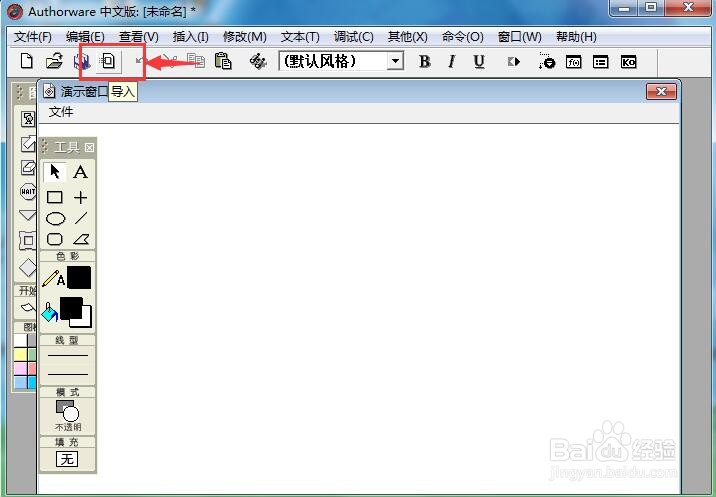Open the 查看(V) menu

pos(139,37)
